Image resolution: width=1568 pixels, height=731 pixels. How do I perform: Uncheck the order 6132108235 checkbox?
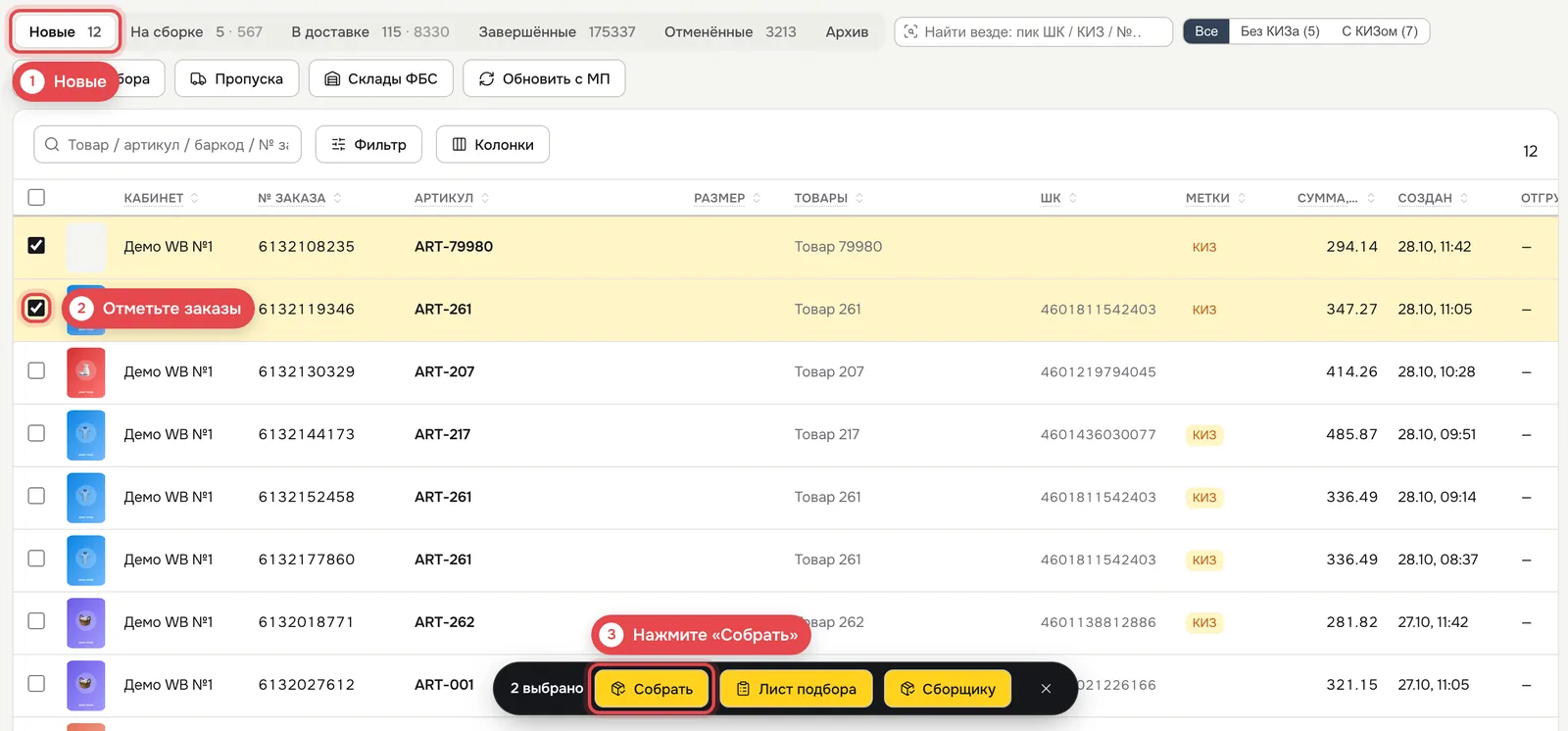36,245
